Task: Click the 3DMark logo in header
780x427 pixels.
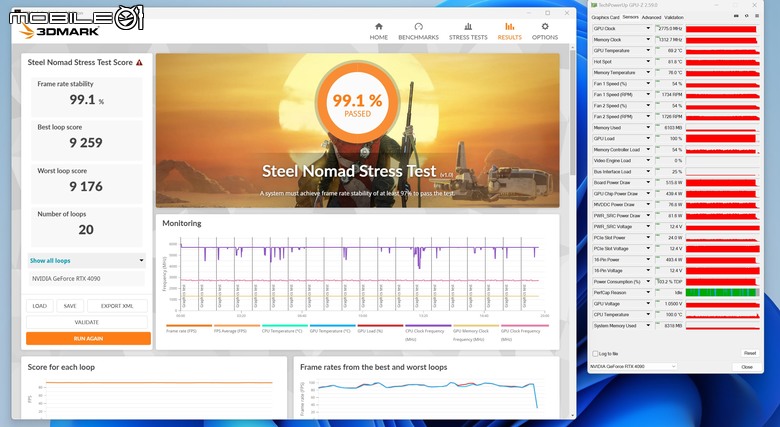Action: [x=59, y=31]
